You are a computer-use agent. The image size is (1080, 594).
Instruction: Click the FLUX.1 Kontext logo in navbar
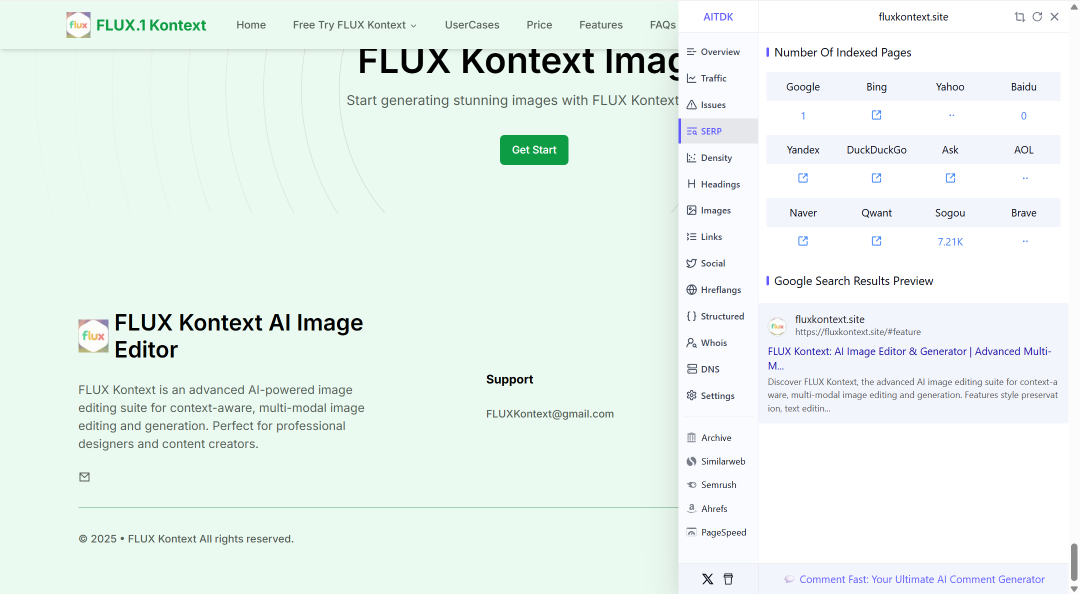pos(136,25)
